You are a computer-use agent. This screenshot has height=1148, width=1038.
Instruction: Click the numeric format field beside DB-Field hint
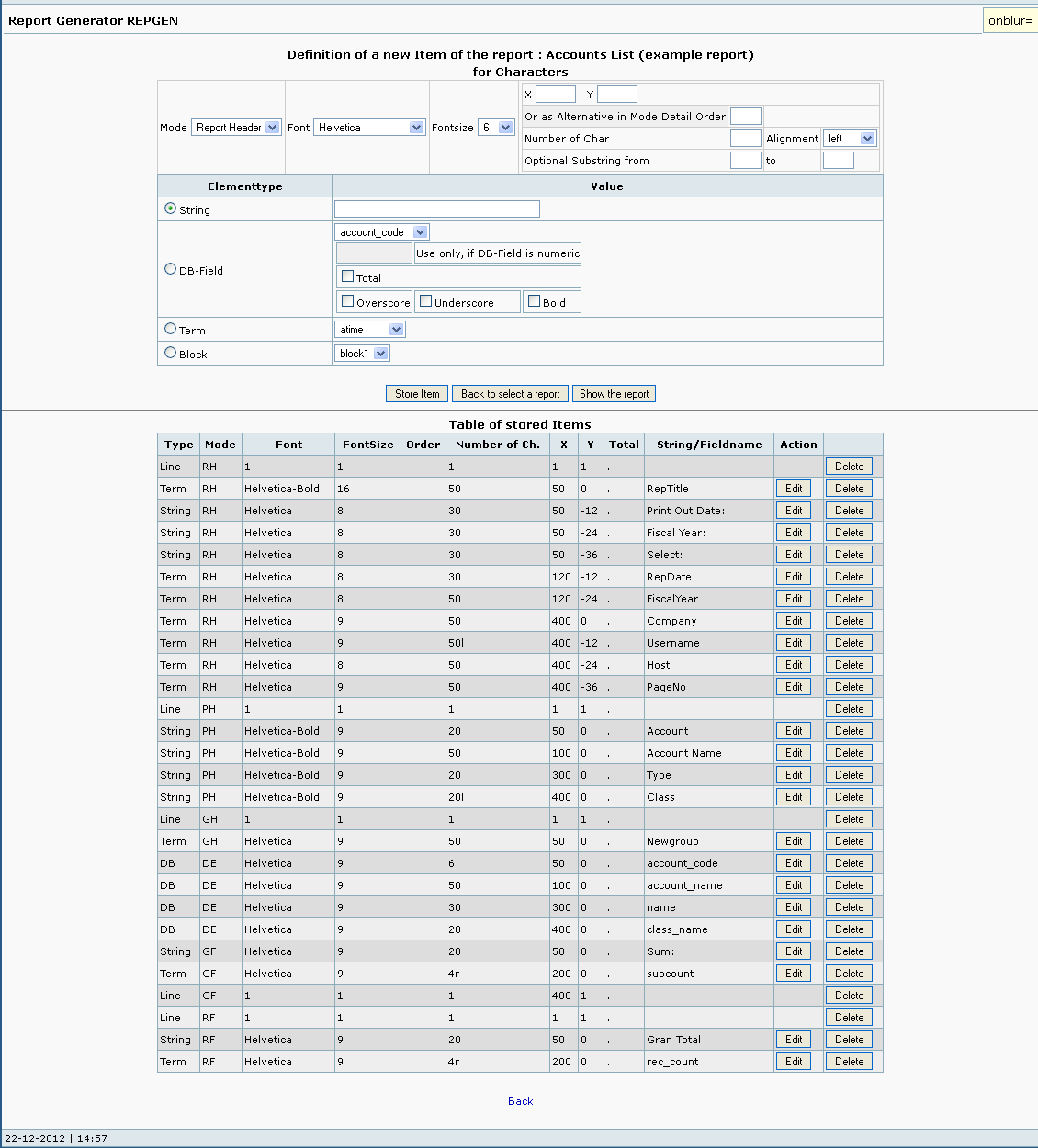[375, 253]
